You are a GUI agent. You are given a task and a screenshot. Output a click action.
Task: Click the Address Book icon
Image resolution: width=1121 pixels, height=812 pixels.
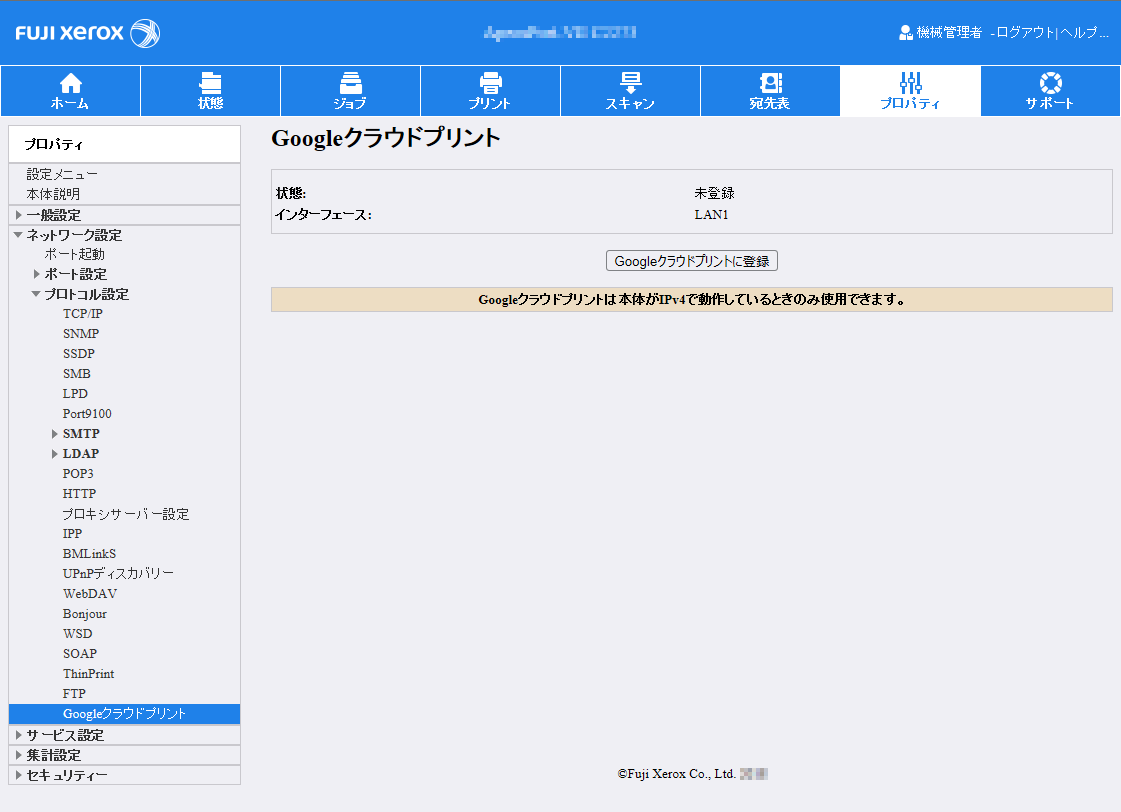[770, 83]
